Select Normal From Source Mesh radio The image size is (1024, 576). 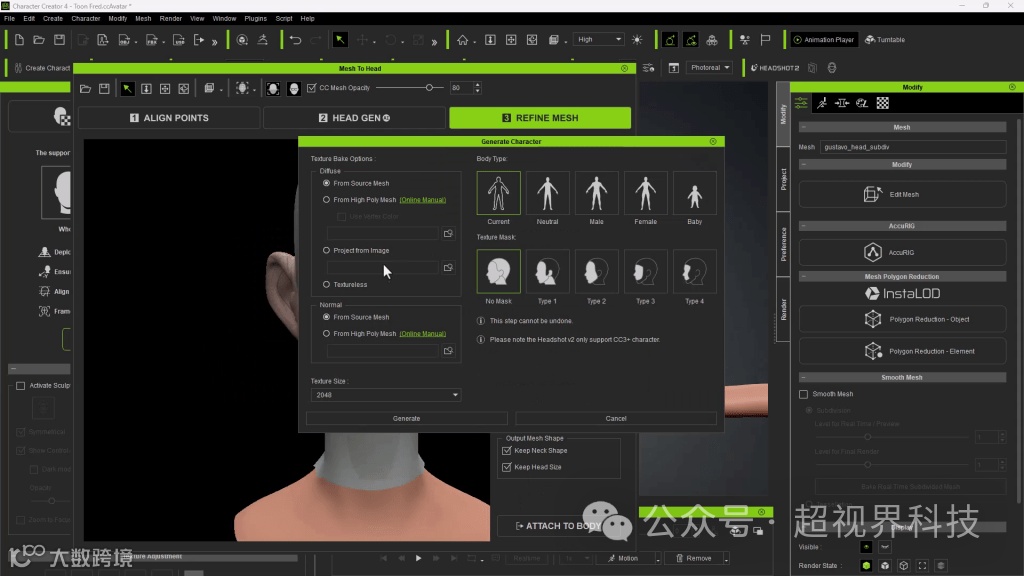pyautogui.click(x=327, y=317)
